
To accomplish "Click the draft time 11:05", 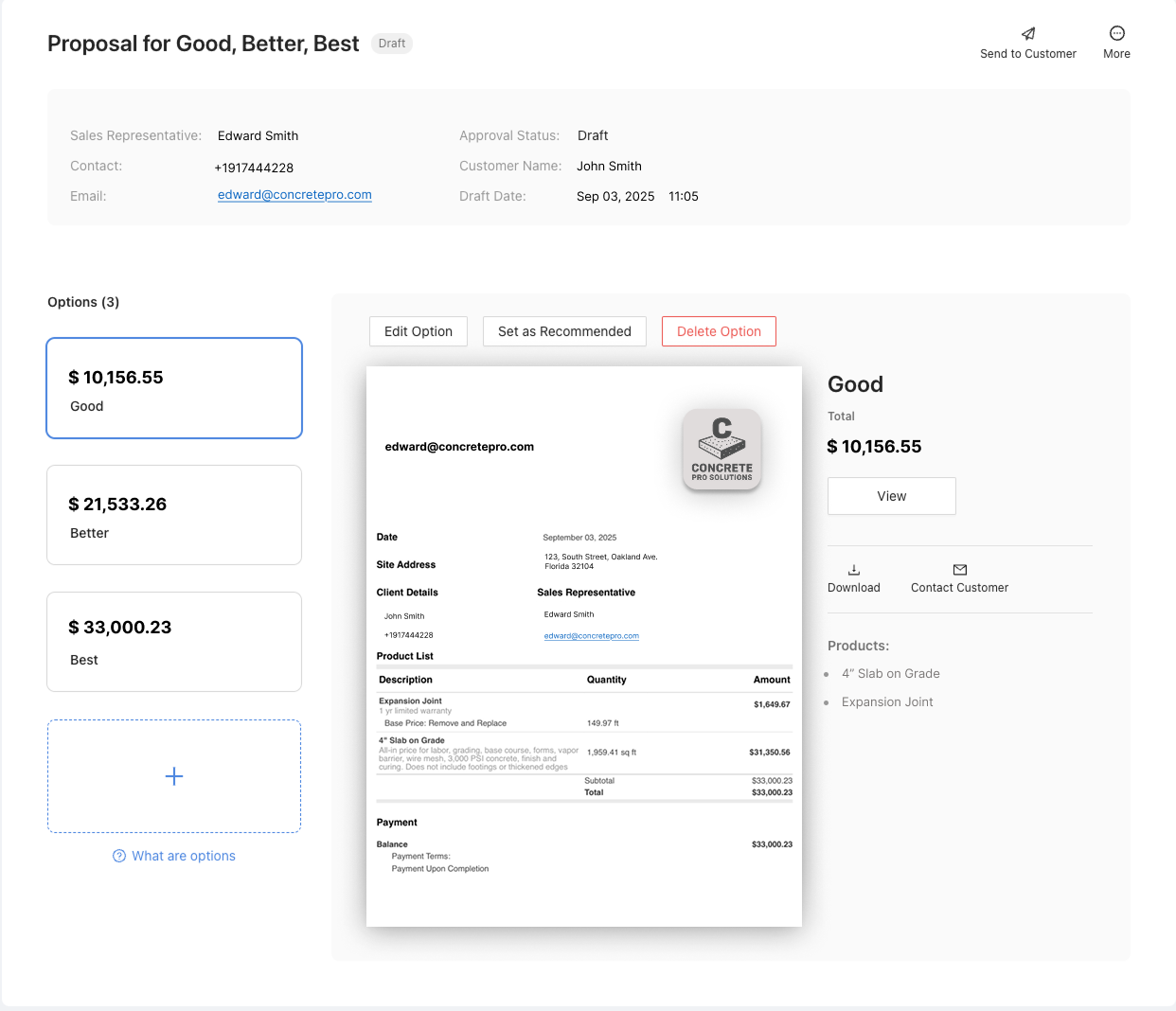I will [x=684, y=196].
